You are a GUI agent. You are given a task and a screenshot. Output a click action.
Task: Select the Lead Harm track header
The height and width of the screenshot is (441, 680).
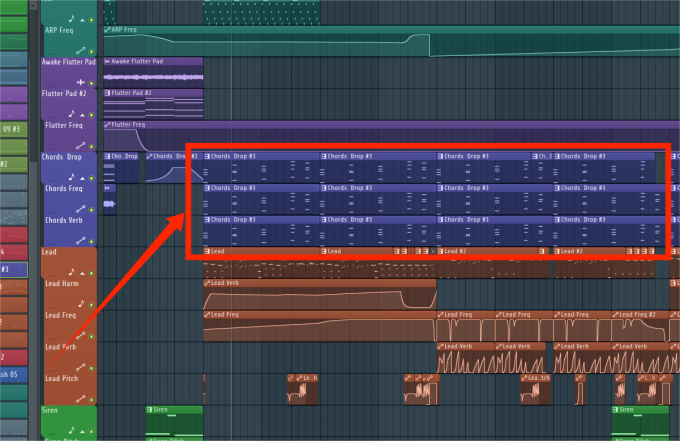coord(70,294)
